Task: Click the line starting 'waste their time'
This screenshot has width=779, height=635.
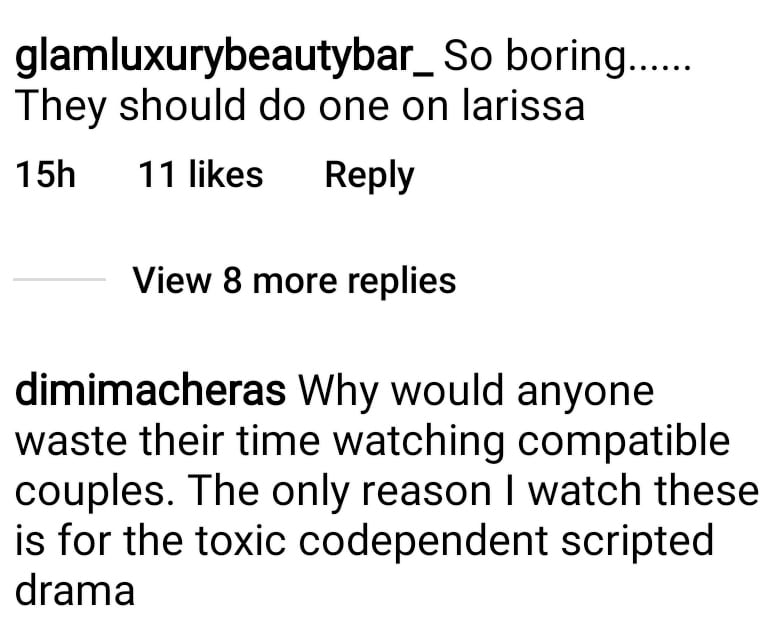Action: 373,442
